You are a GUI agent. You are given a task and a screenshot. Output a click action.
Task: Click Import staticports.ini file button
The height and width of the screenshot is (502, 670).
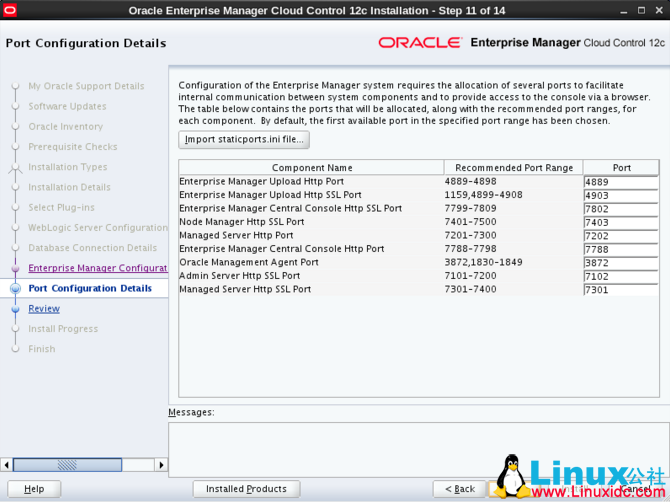point(244,139)
